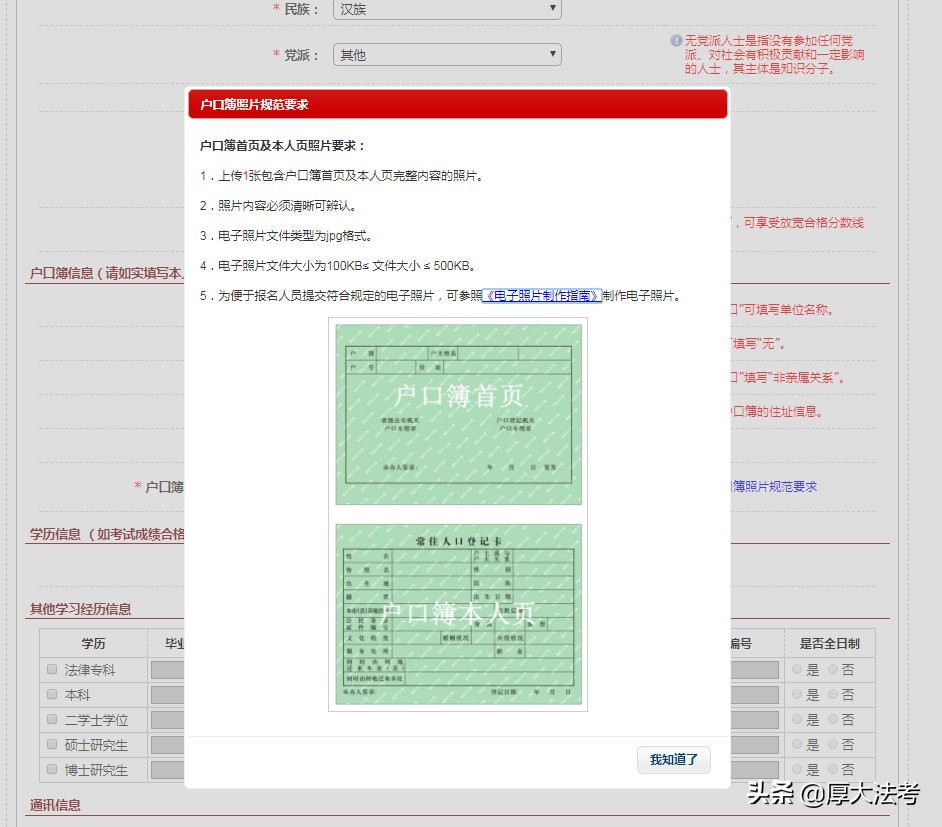Check the 法律专科 education checkbox

pyautogui.click(x=51, y=670)
